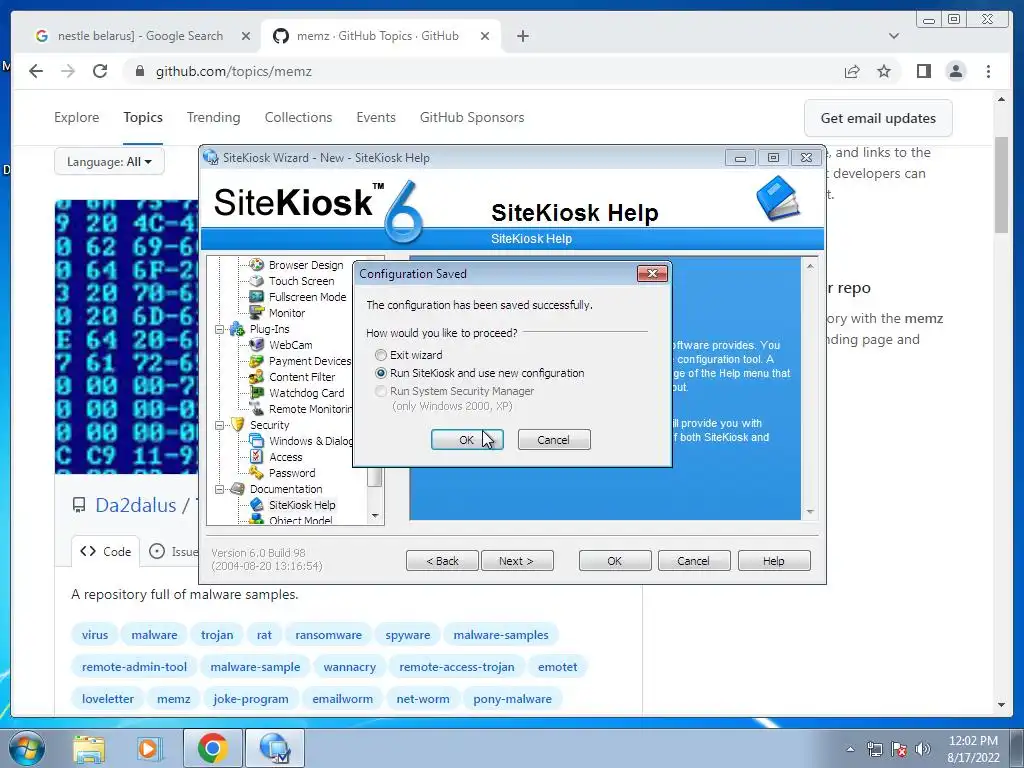1024x768 pixels.
Task: Open new Chrome tab
Action: click(522, 36)
